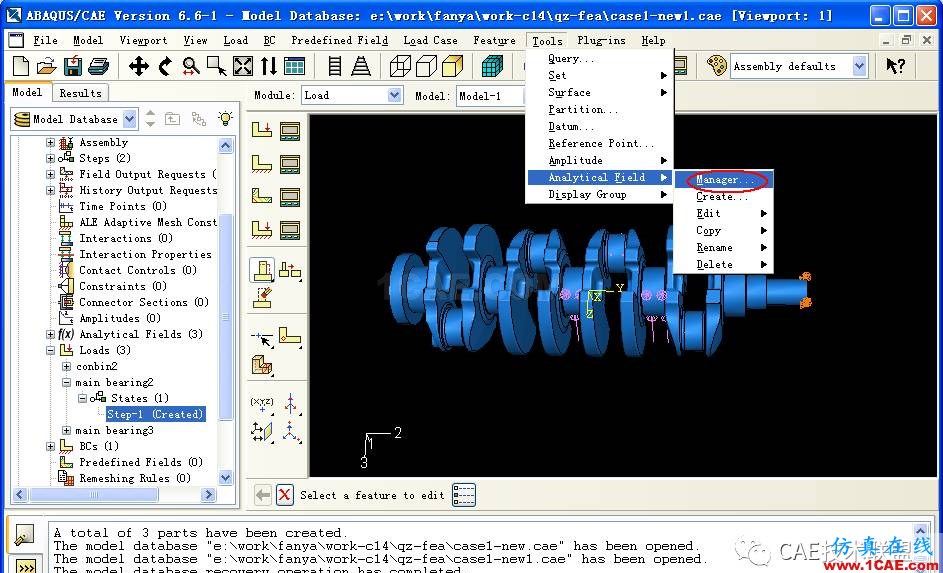Select Step-1 (Created) tree item
943x573 pixels.
155,414
